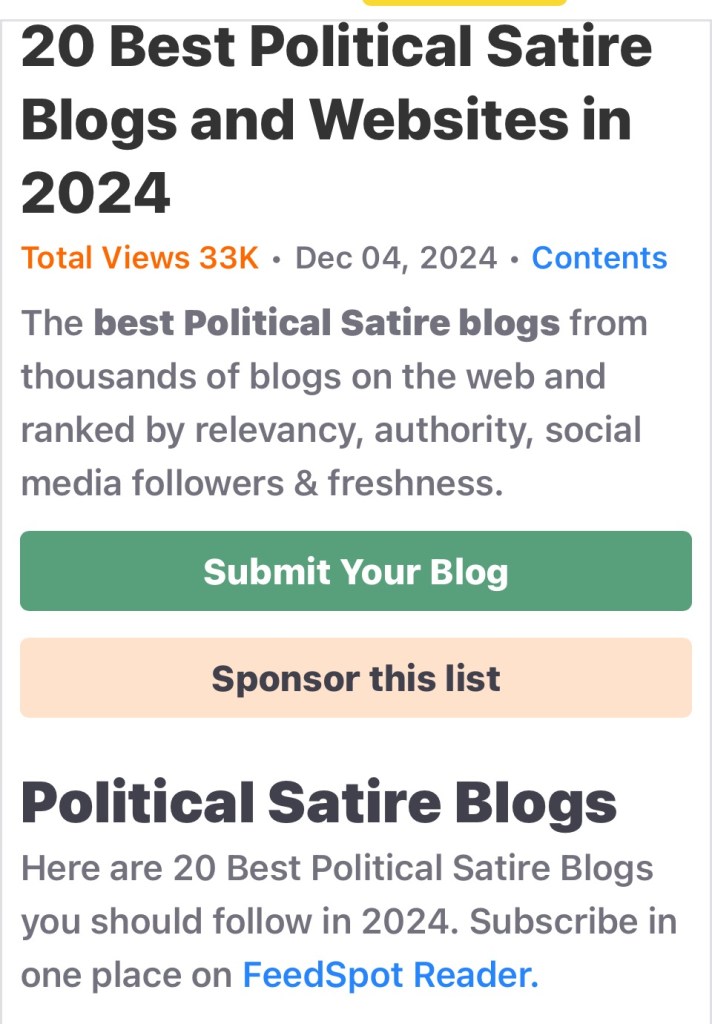Click the "ranked by relevancy, authority, social" line

click(331, 430)
